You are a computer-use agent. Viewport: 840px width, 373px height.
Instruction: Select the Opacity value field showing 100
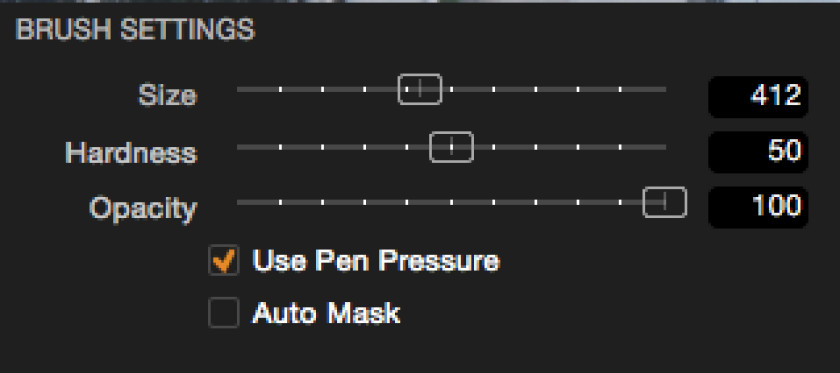758,207
